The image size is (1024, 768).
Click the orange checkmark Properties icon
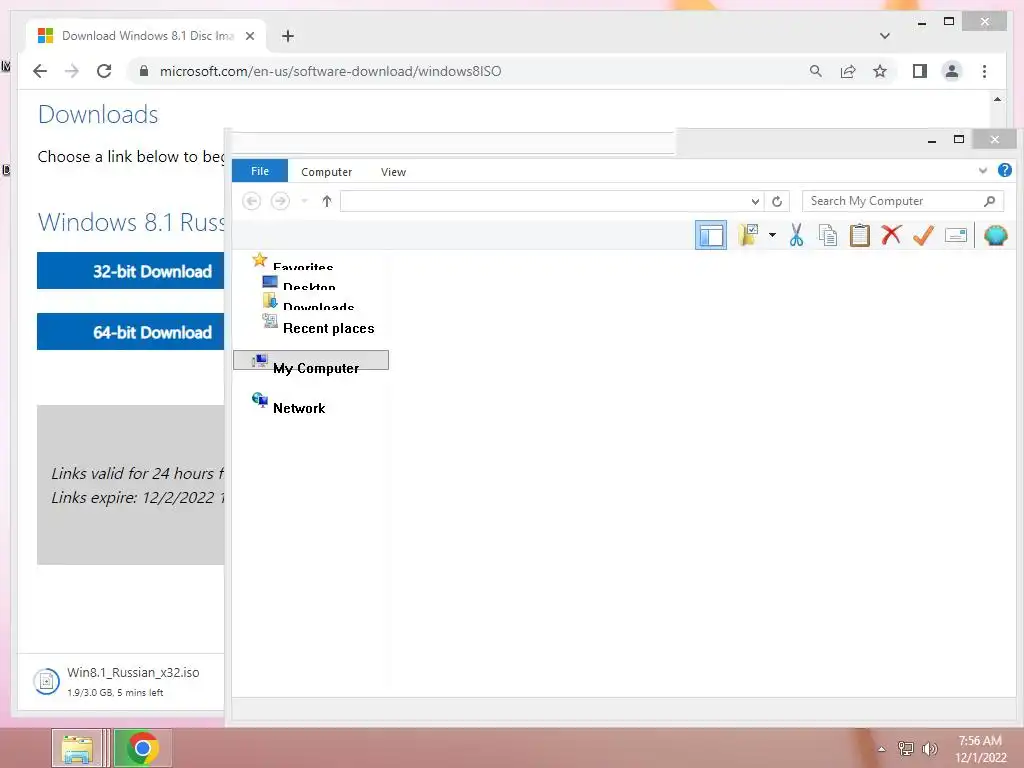click(923, 235)
